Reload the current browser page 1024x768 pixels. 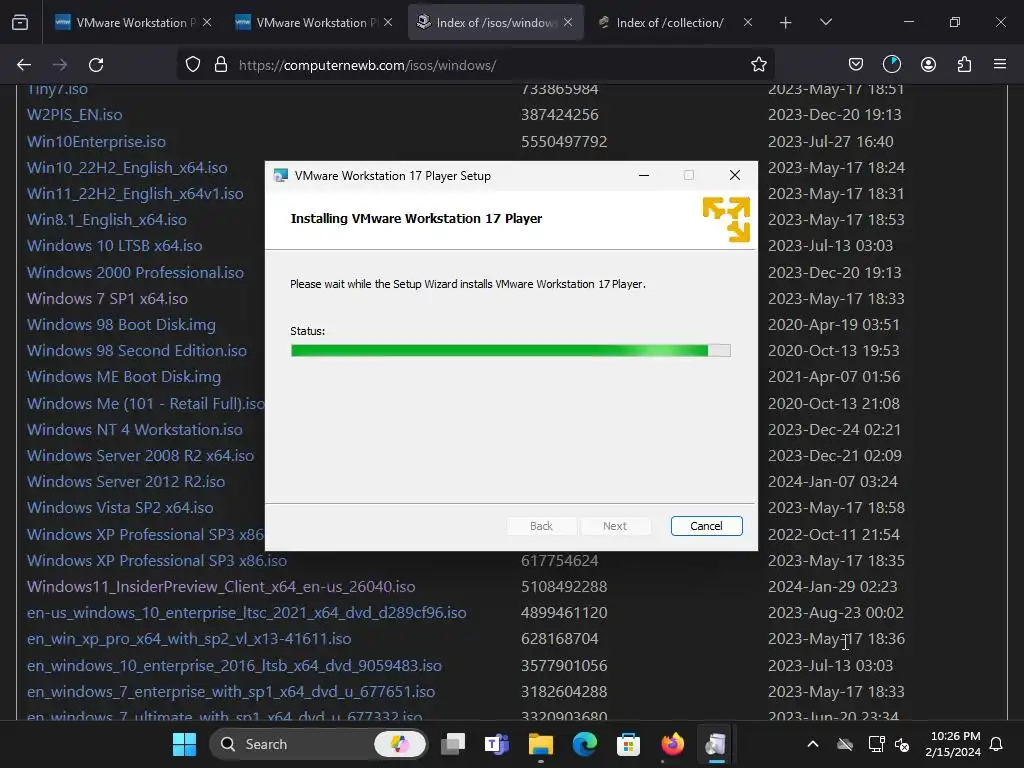click(96, 65)
